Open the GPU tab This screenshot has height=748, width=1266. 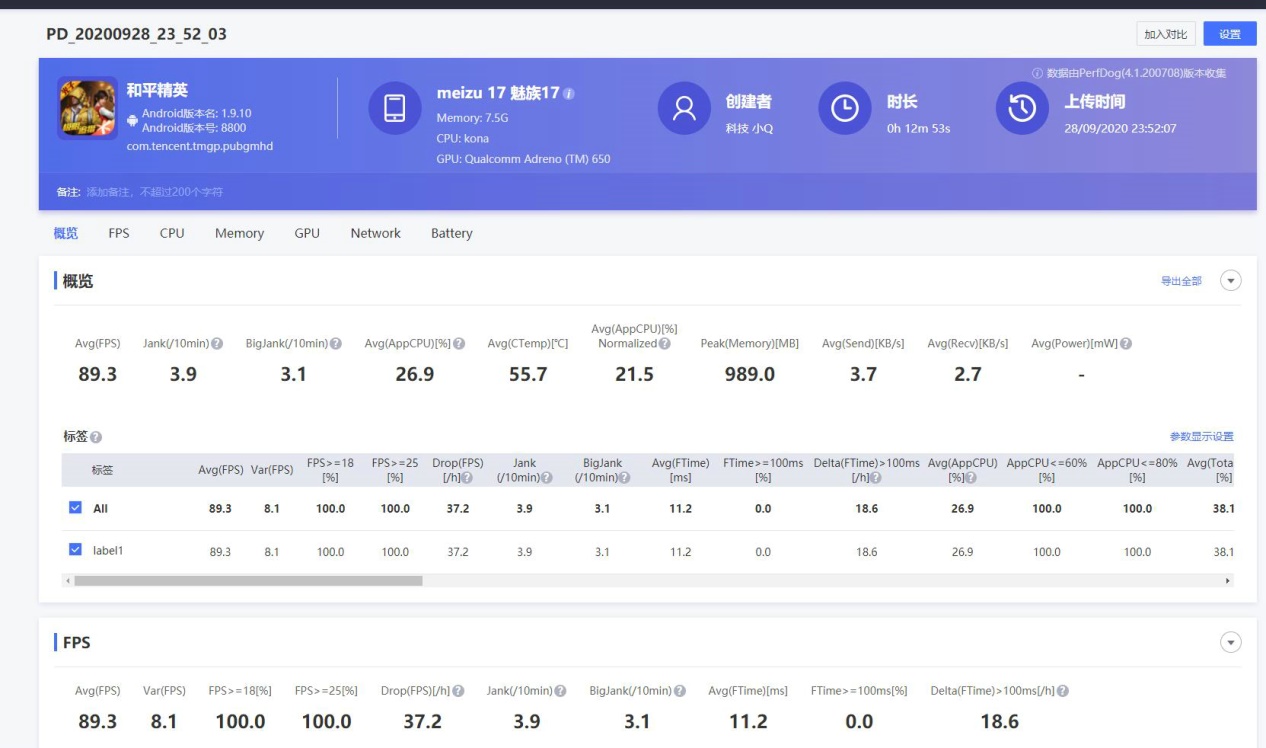307,233
